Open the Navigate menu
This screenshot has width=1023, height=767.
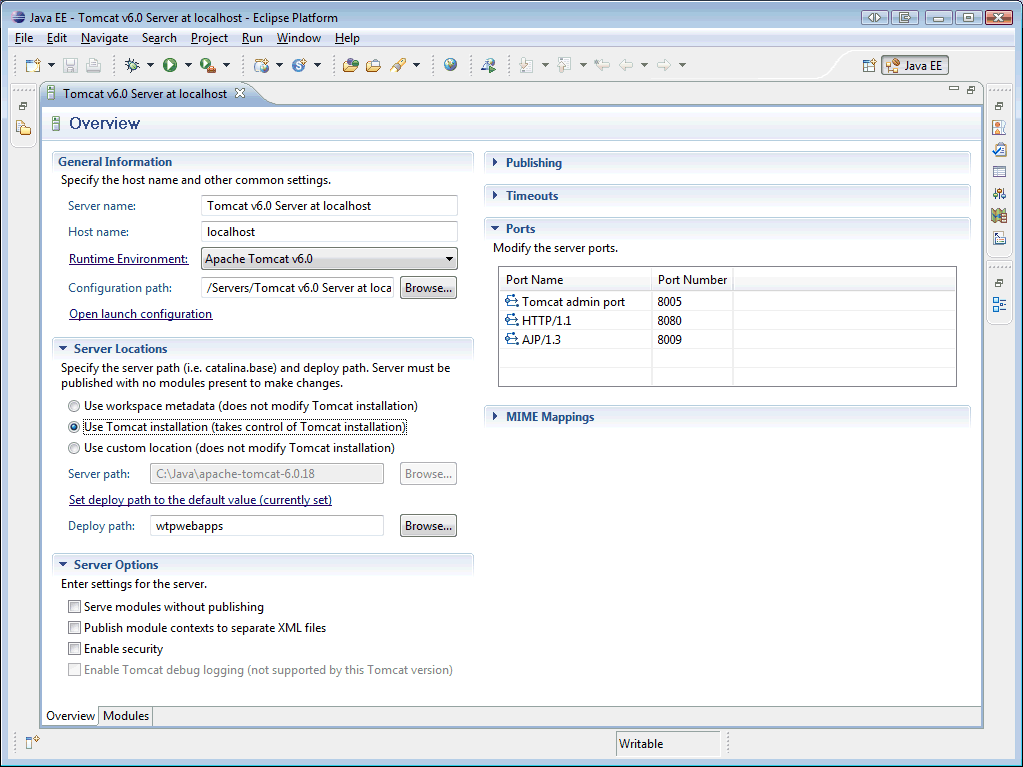[x=104, y=38]
